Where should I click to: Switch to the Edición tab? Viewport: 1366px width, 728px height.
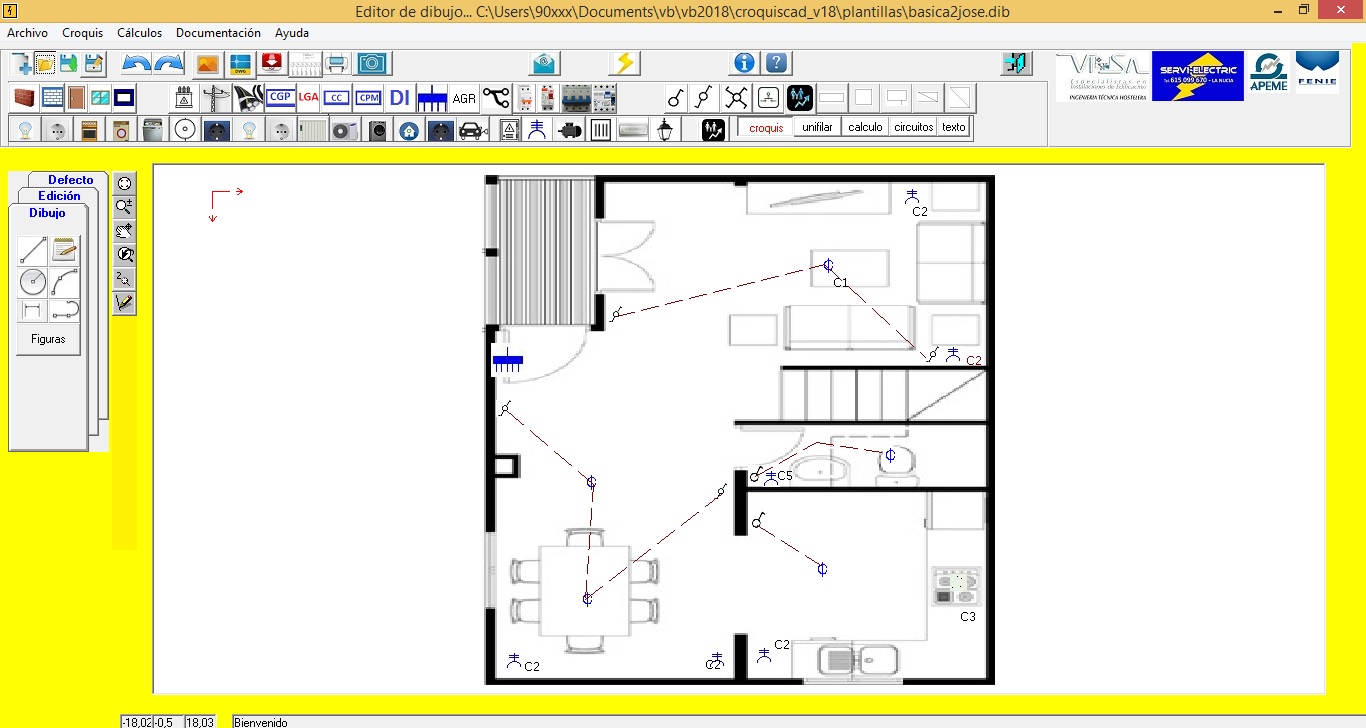pos(59,196)
